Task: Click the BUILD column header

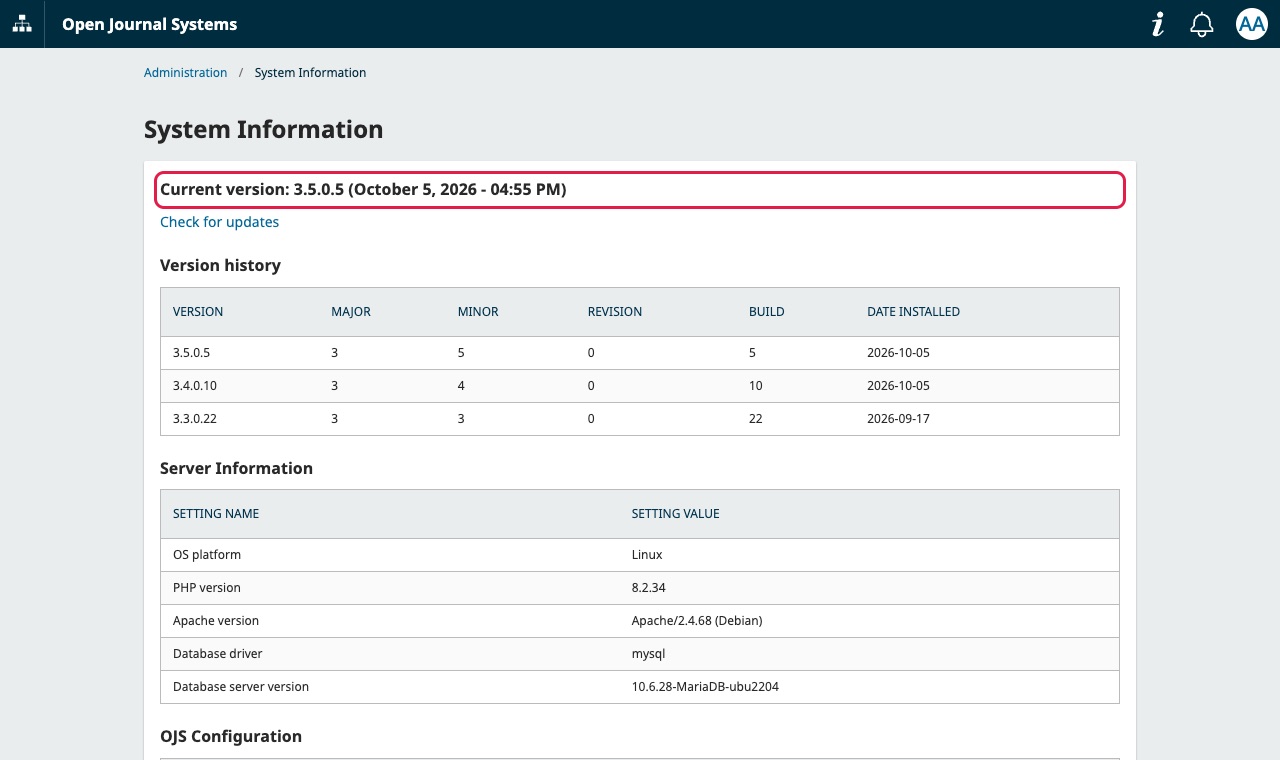Action: click(x=767, y=312)
